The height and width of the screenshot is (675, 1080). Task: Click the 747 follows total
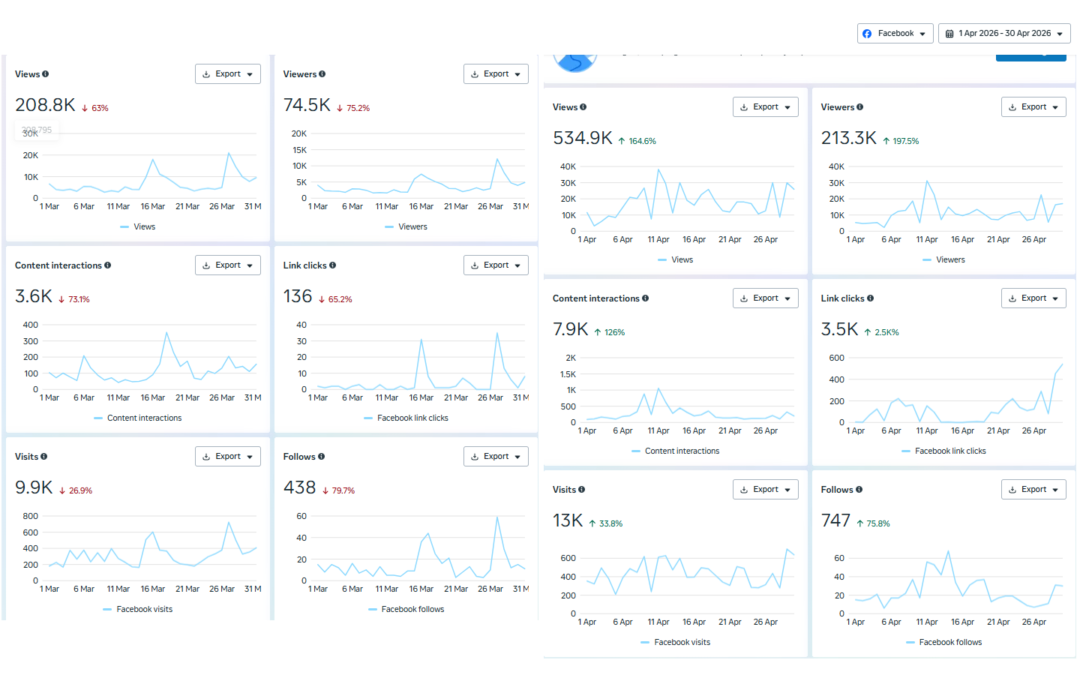[835, 521]
